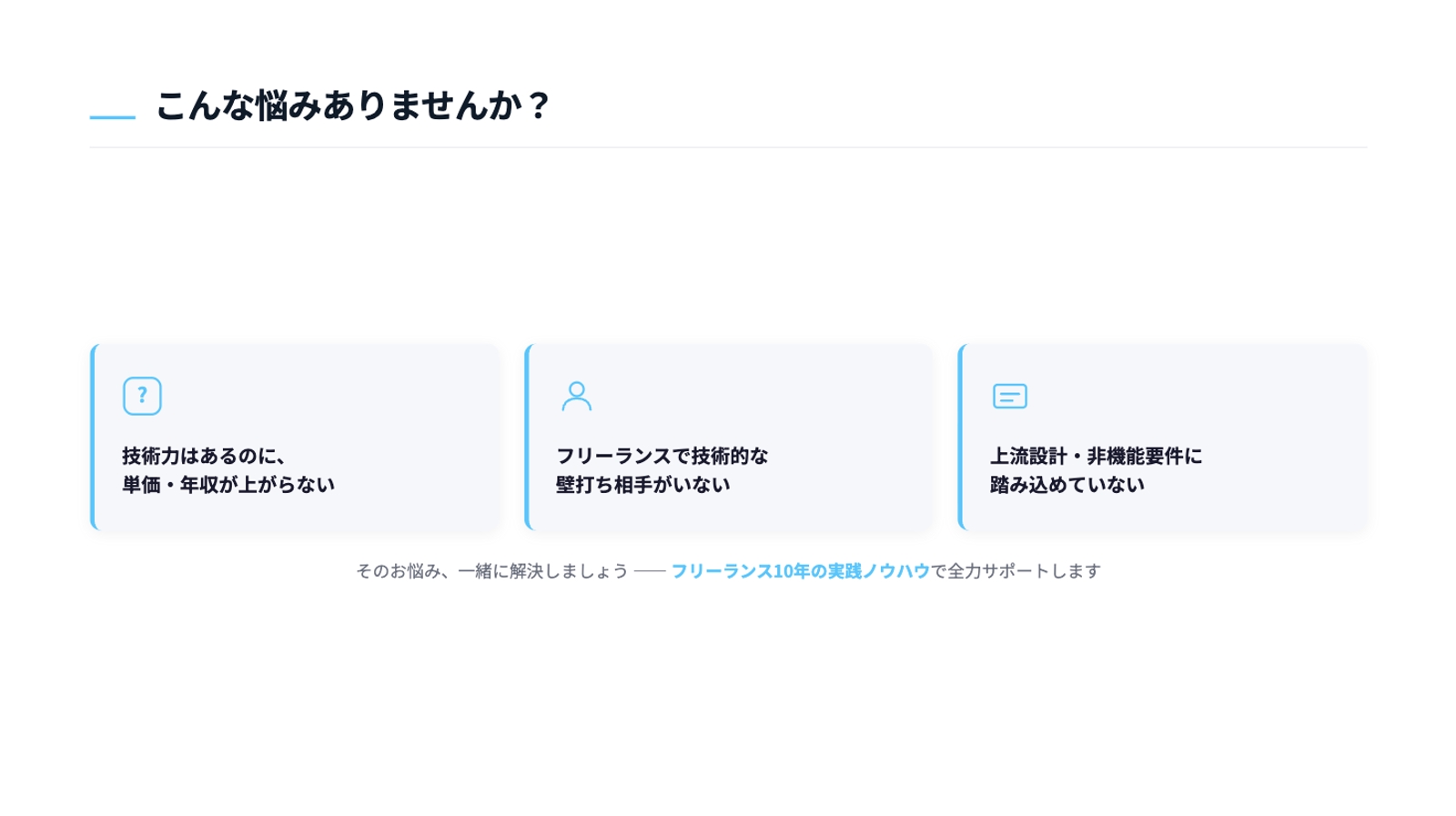Click the dash separator before the blue link
This screenshot has height=816, width=1456.
tap(651, 571)
